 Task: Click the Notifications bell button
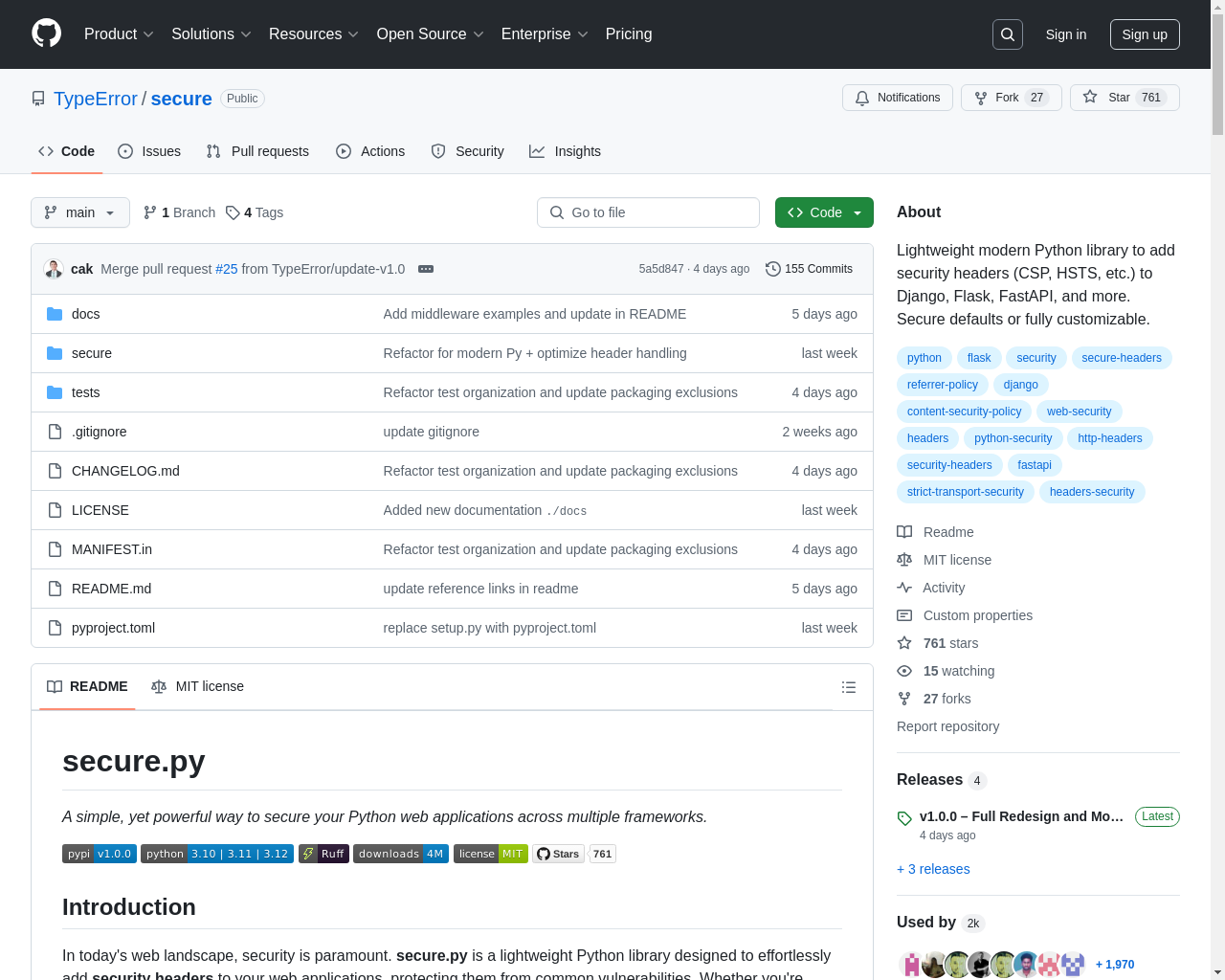click(x=898, y=98)
